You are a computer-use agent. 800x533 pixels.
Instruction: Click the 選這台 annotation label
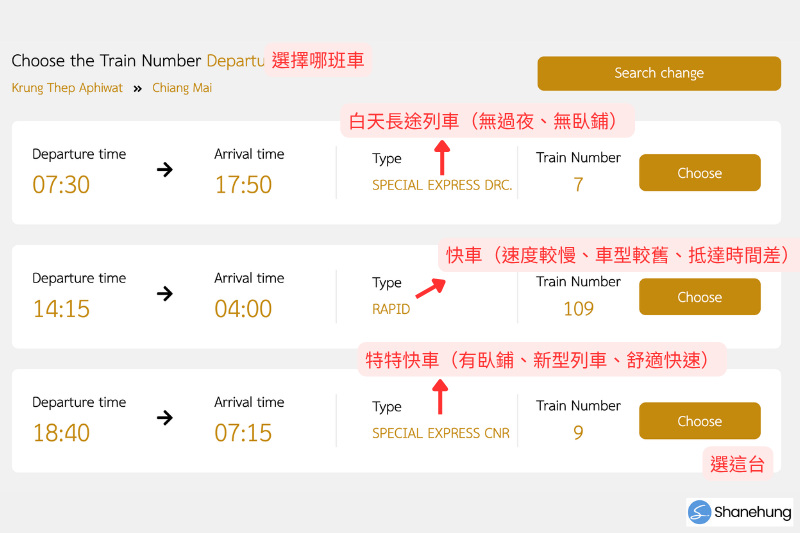pyautogui.click(x=738, y=464)
